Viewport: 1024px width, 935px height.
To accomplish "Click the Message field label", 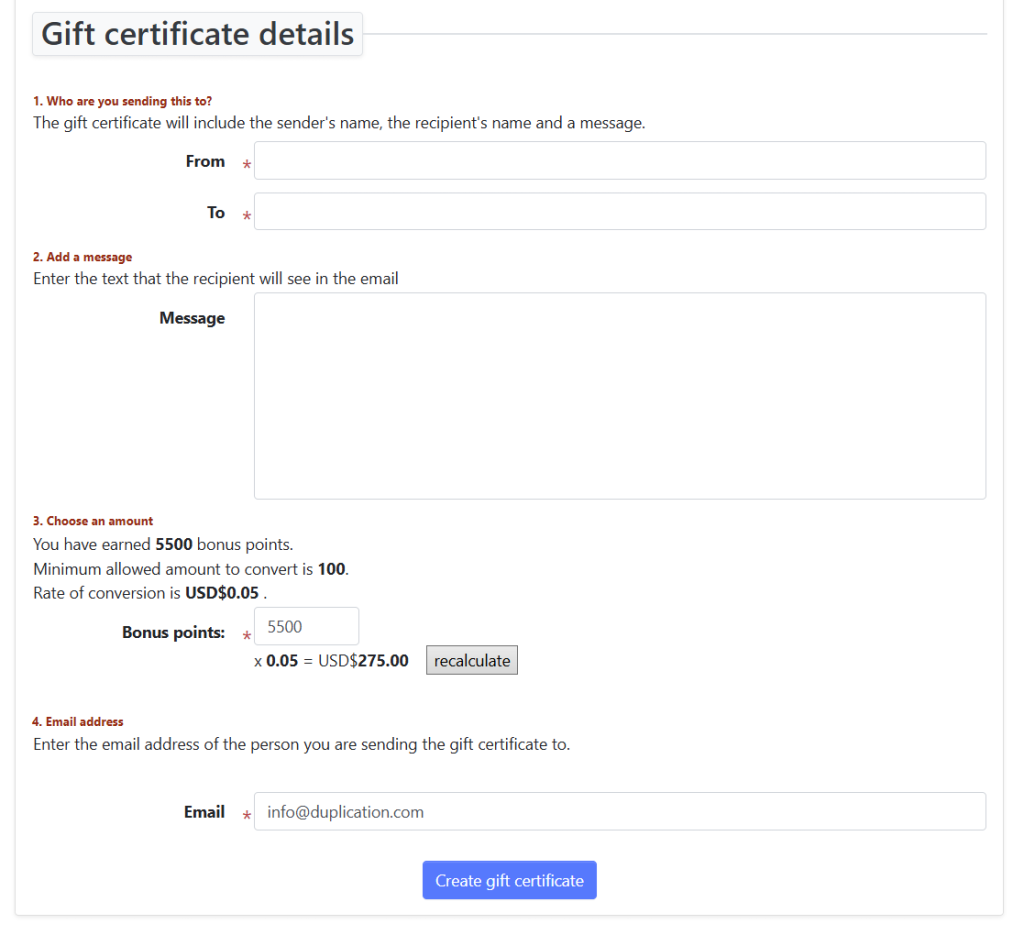I will click(x=192, y=318).
